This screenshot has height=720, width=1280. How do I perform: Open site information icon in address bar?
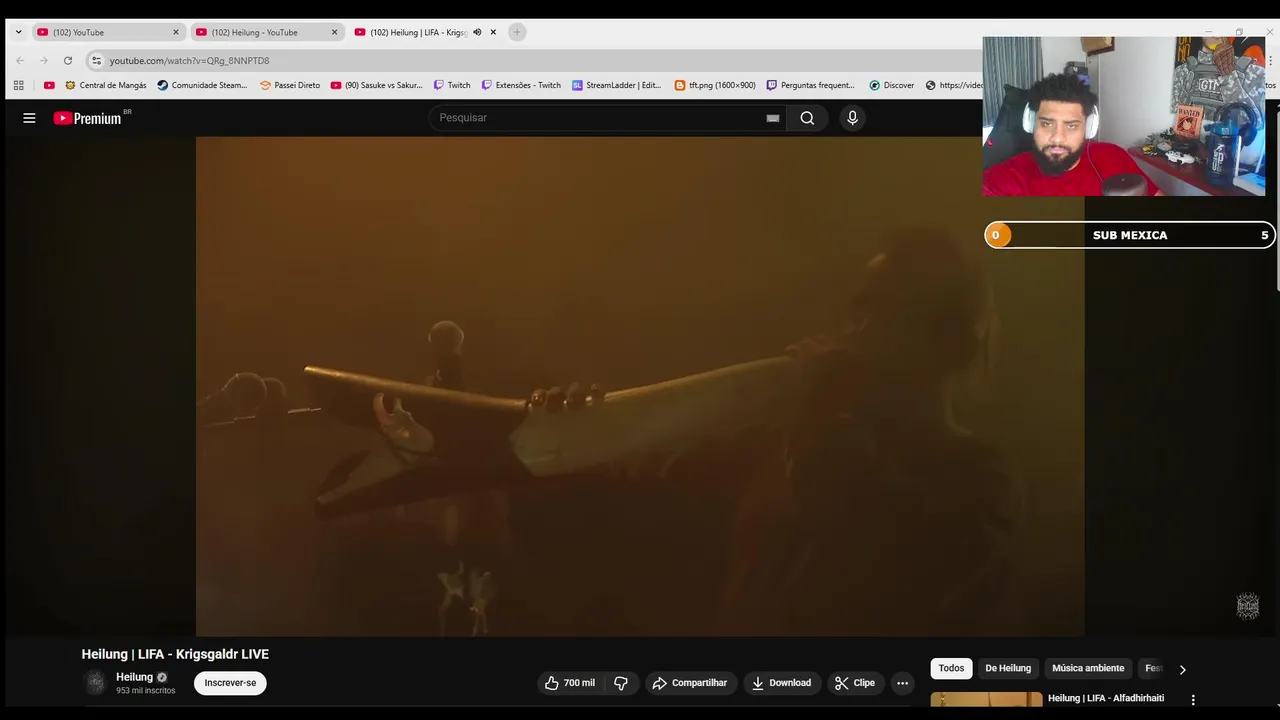click(x=96, y=60)
